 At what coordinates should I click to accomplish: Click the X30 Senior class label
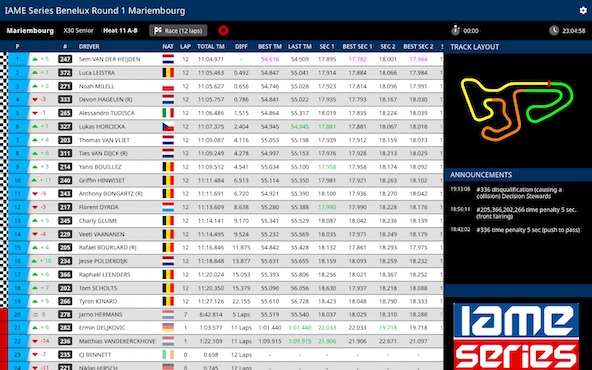point(78,31)
